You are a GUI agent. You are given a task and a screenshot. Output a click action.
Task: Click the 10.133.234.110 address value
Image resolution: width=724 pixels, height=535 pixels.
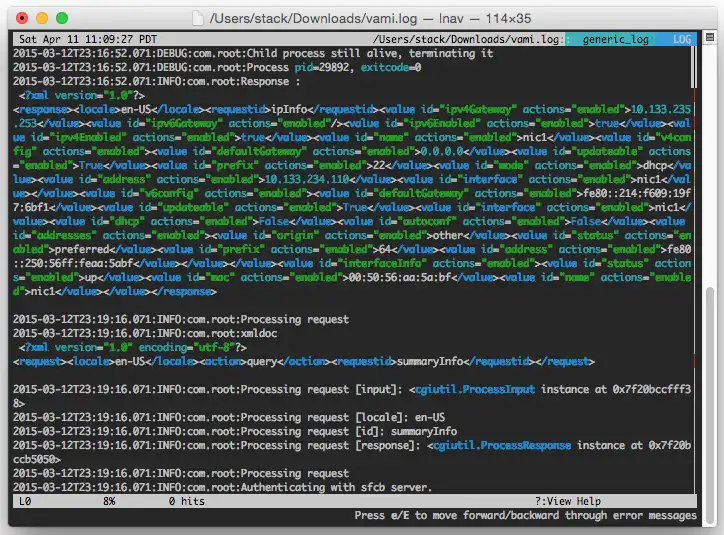click(x=307, y=179)
